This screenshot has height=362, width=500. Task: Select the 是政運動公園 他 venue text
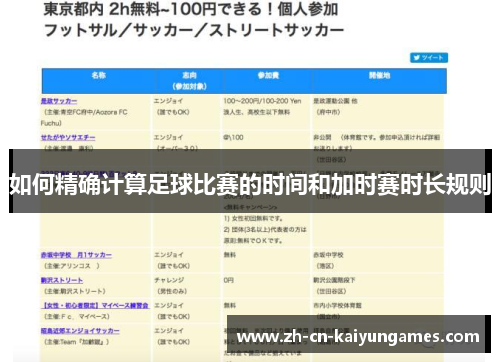pos(335,101)
